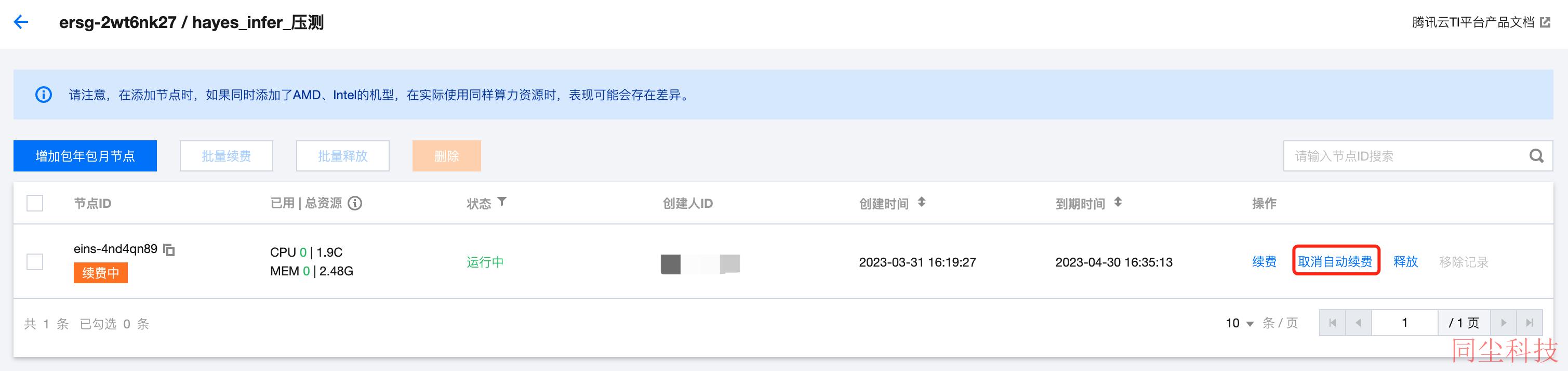This screenshot has width=1568, height=371.
Task: Click 增加包年包月节点 button
Action: (85, 156)
